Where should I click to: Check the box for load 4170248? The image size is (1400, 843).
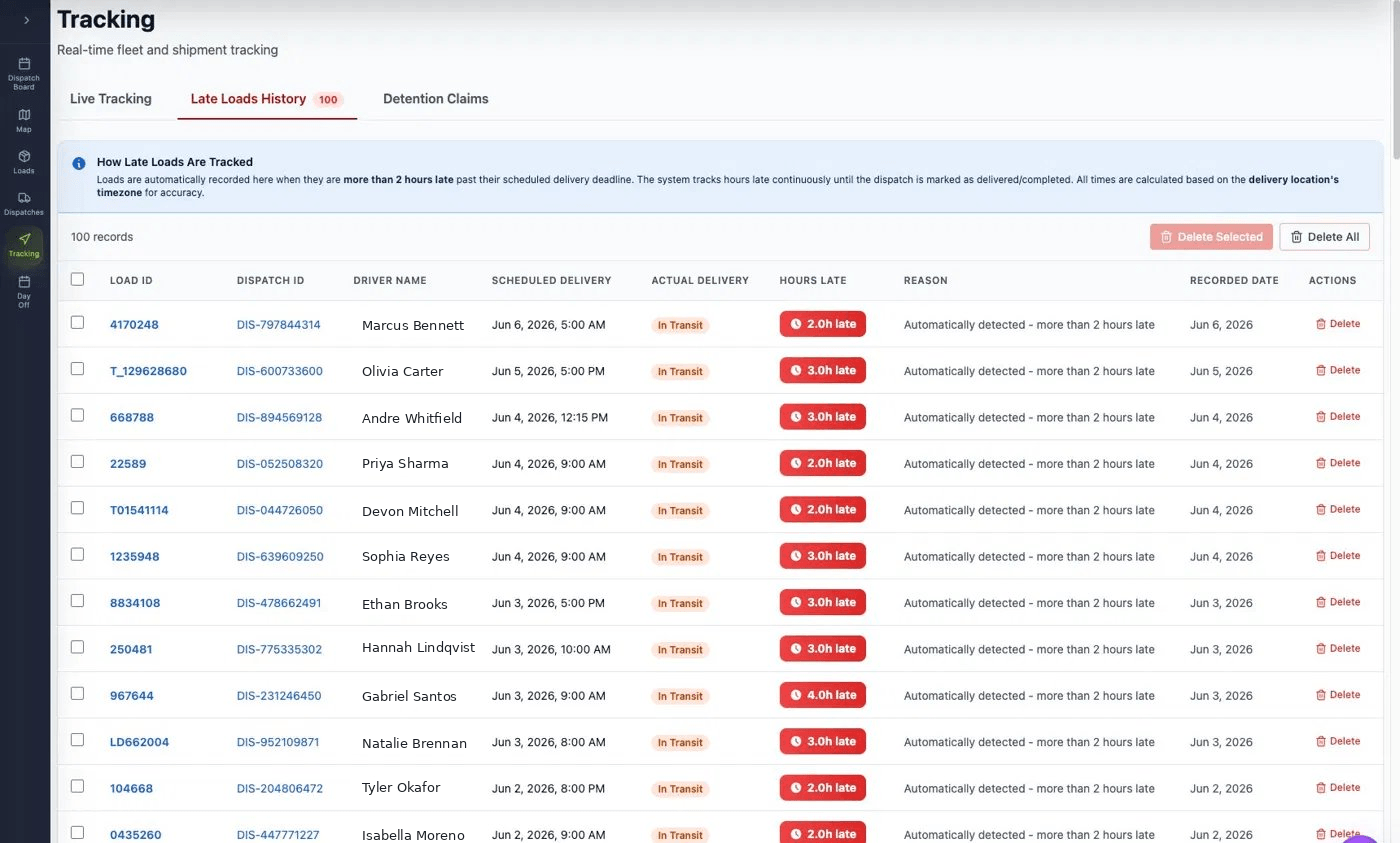click(78, 323)
